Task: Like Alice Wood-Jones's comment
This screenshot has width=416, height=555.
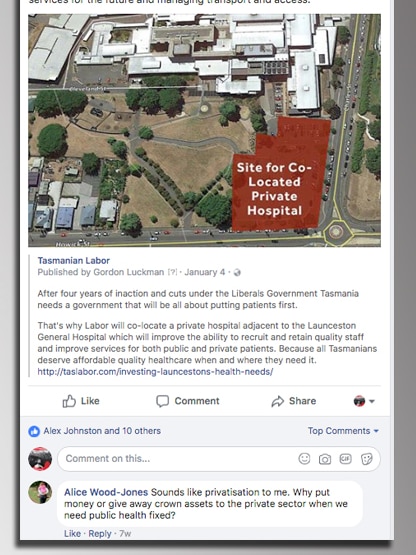Action: point(72,533)
